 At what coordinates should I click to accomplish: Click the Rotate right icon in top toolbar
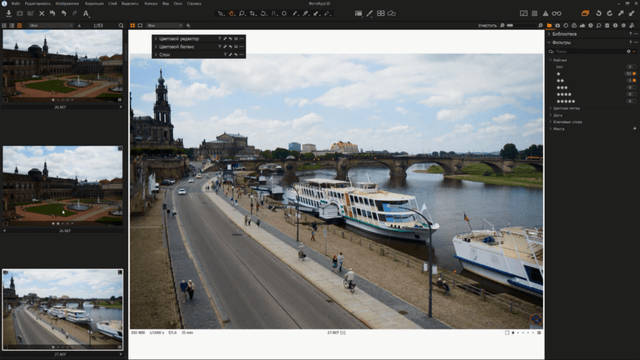(609, 13)
